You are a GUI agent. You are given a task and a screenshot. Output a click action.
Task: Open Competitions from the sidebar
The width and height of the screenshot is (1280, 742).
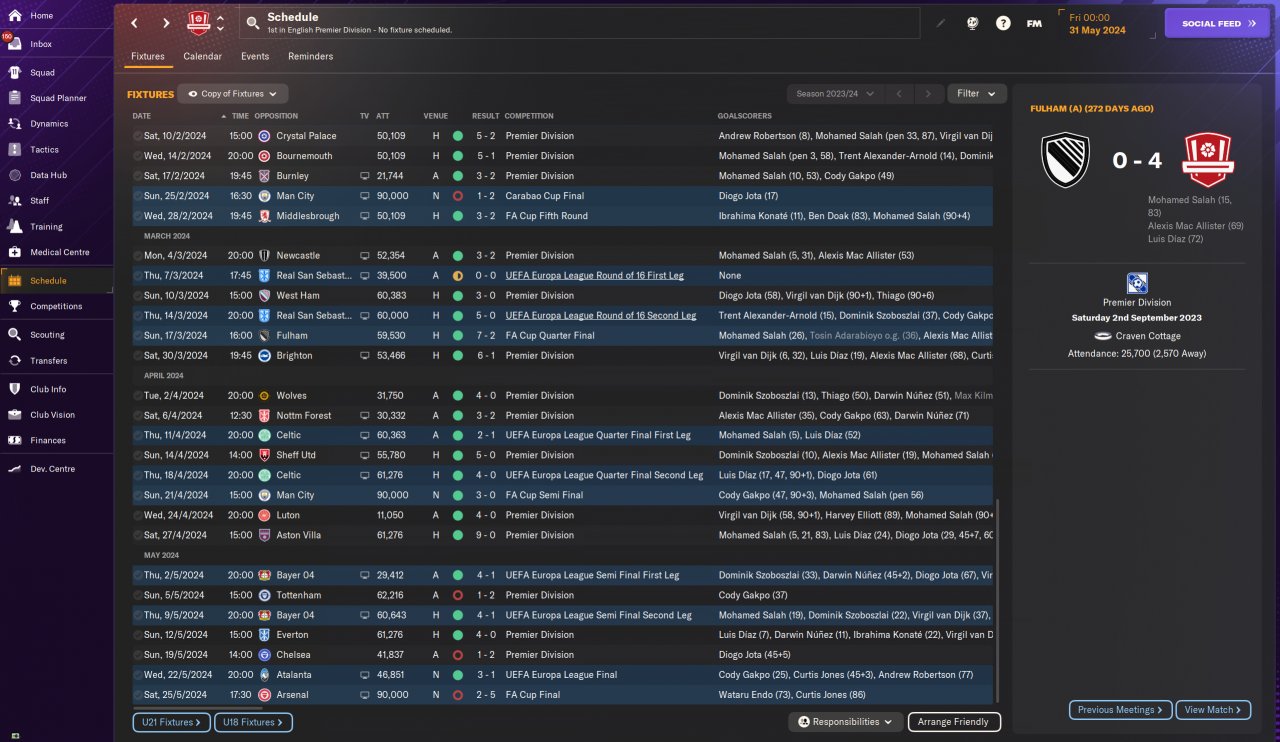57,306
